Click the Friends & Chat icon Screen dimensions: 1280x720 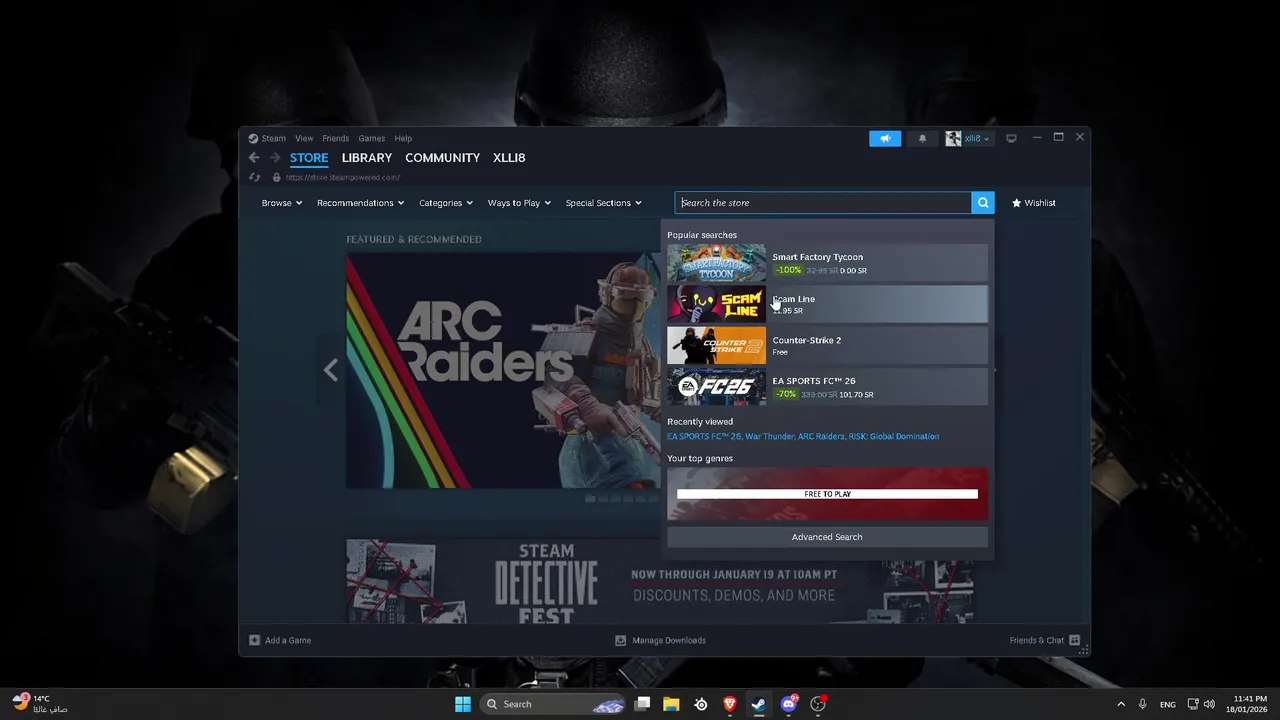coord(1075,640)
